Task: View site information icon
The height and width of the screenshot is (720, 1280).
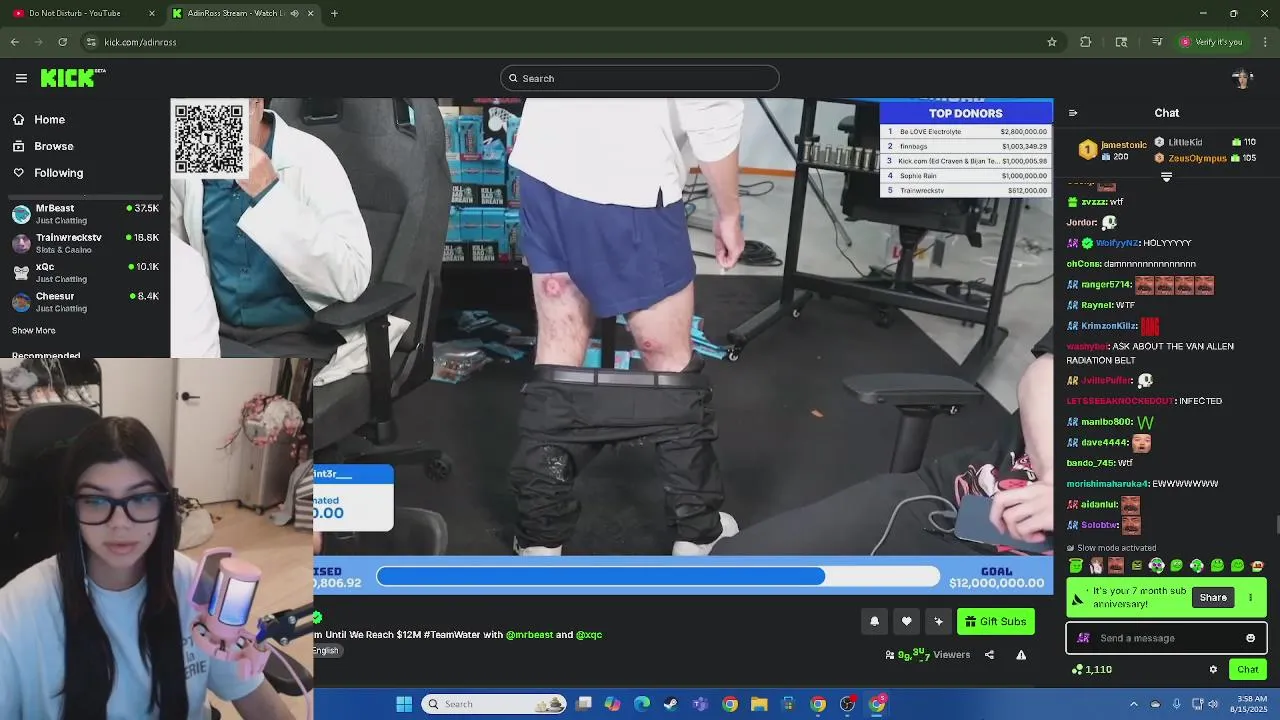Action: [x=91, y=42]
